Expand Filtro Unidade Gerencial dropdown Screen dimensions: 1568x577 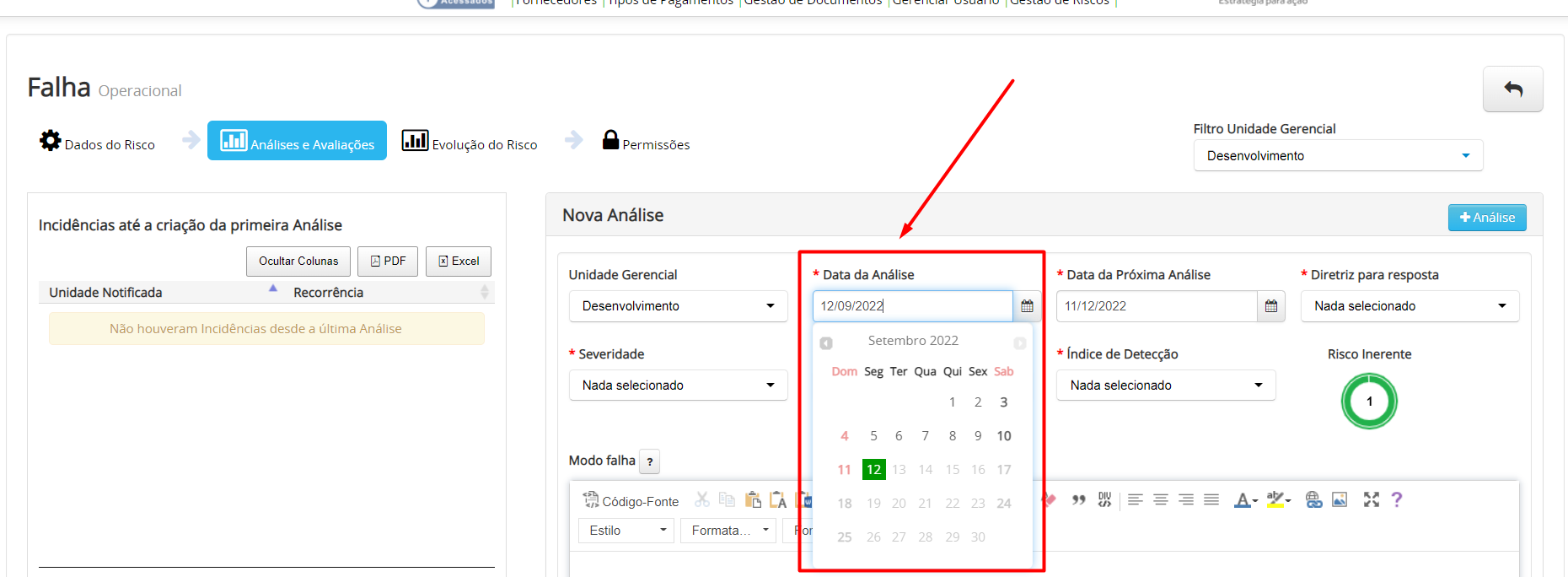coord(1338,156)
